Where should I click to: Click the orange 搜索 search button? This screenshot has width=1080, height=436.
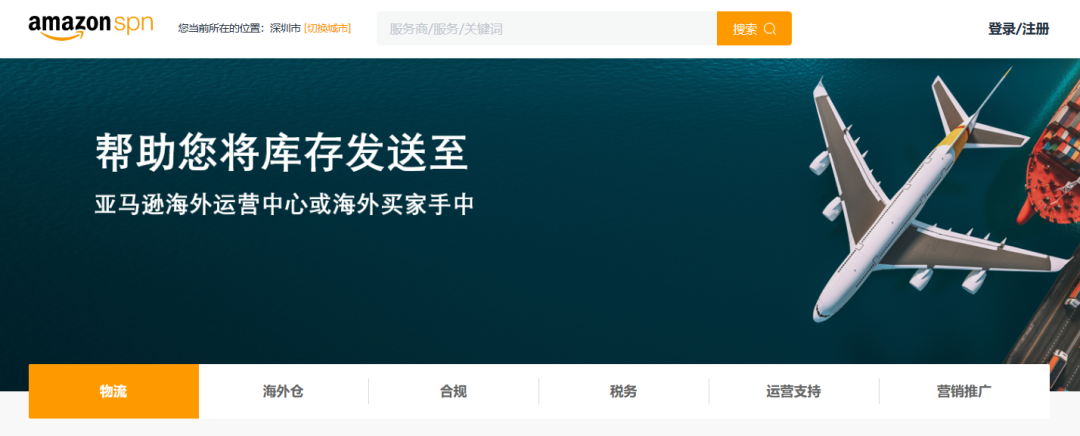pyautogui.click(x=754, y=28)
